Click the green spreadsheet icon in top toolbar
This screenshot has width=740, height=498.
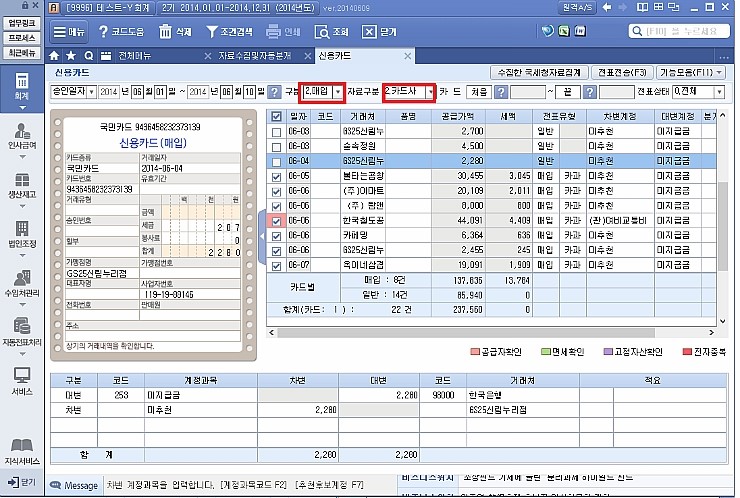[563, 31]
